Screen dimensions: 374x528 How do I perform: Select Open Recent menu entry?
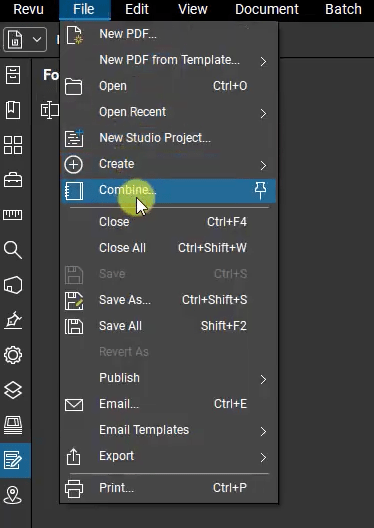pos(169,112)
